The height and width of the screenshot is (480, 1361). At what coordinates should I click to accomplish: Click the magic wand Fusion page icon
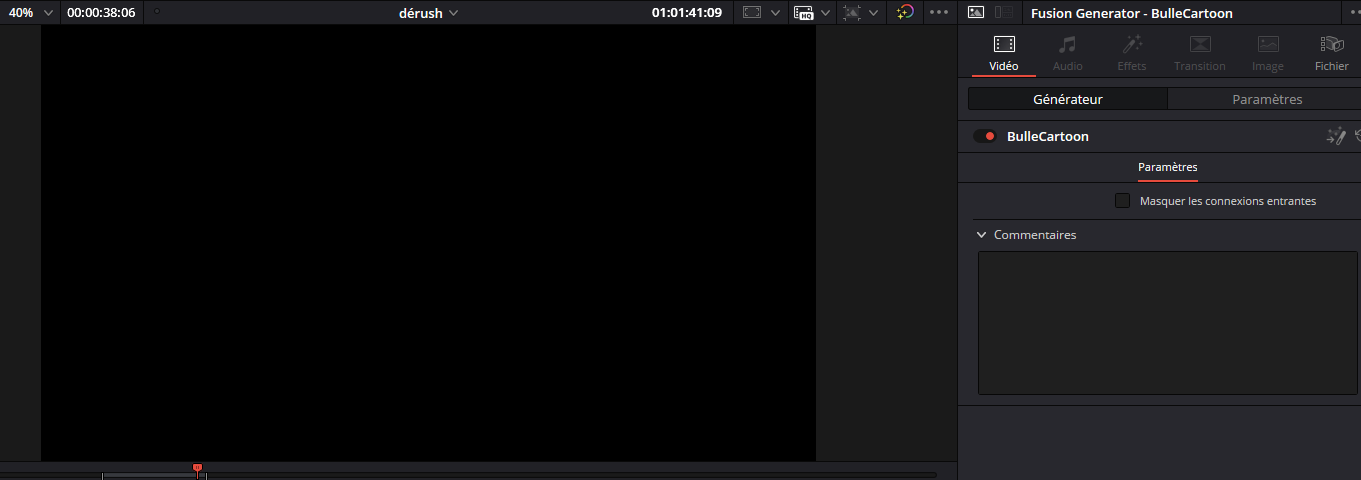pyautogui.click(x=1335, y=136)
